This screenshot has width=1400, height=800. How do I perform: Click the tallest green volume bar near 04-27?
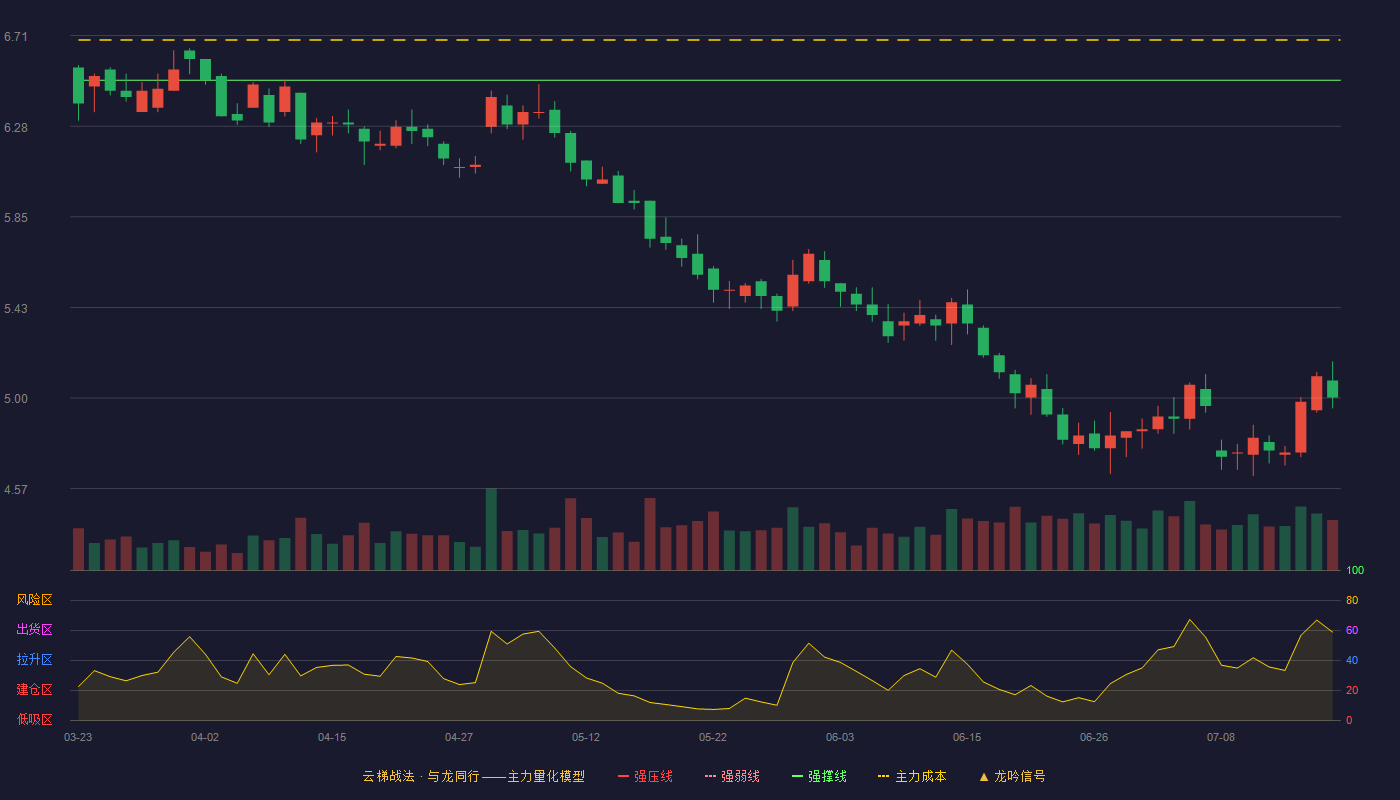coord(491,530)
